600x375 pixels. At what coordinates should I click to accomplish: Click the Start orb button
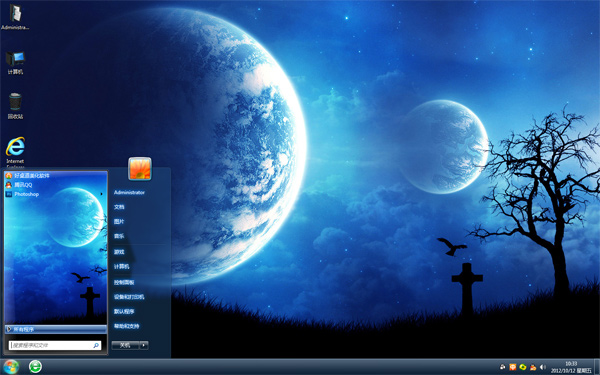[x=11, y=367]
